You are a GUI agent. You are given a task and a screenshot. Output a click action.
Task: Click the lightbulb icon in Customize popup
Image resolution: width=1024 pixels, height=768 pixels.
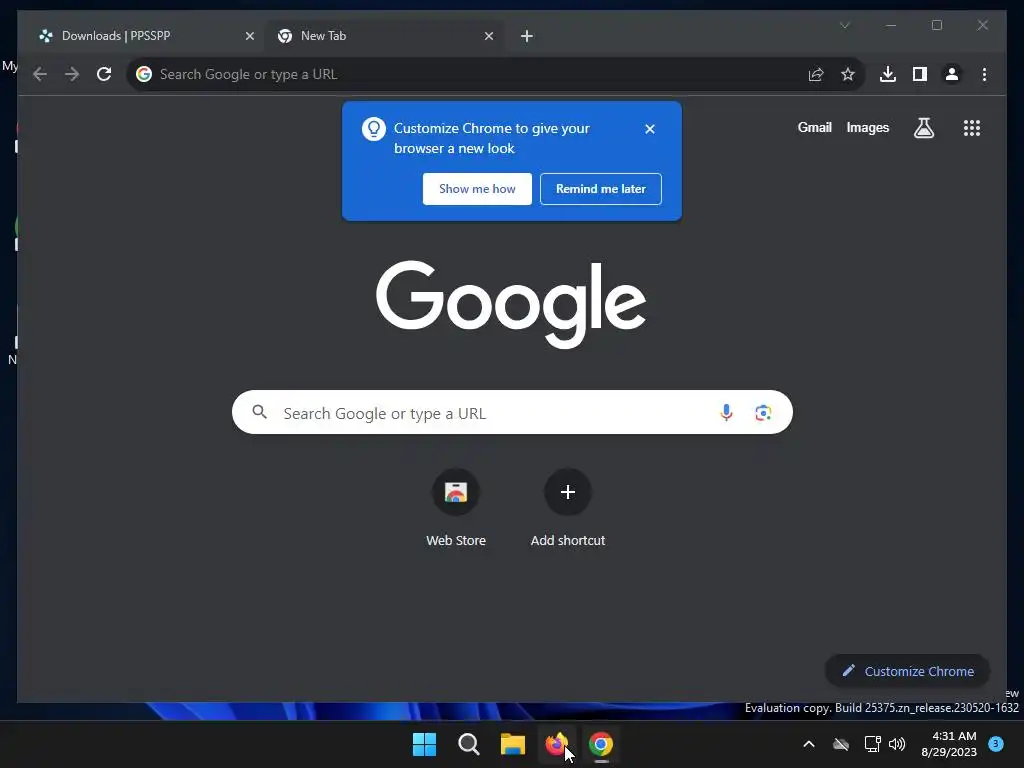[x=374, y=129]
